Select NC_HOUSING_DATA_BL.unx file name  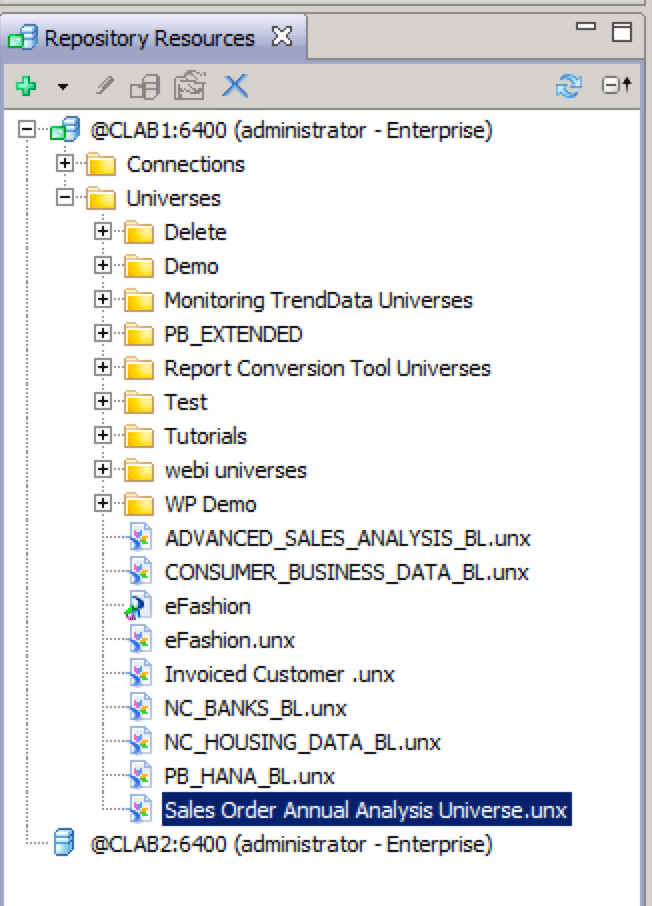click(x=302, y=742)
